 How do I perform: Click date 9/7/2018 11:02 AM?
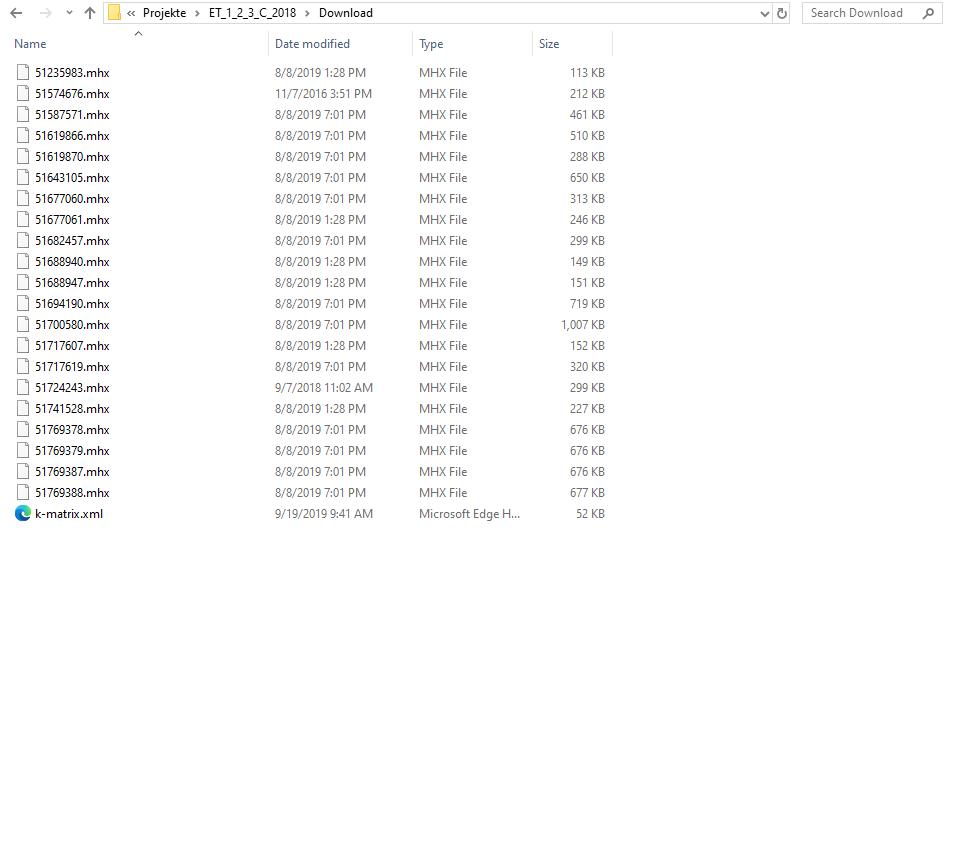pos(324,388)
